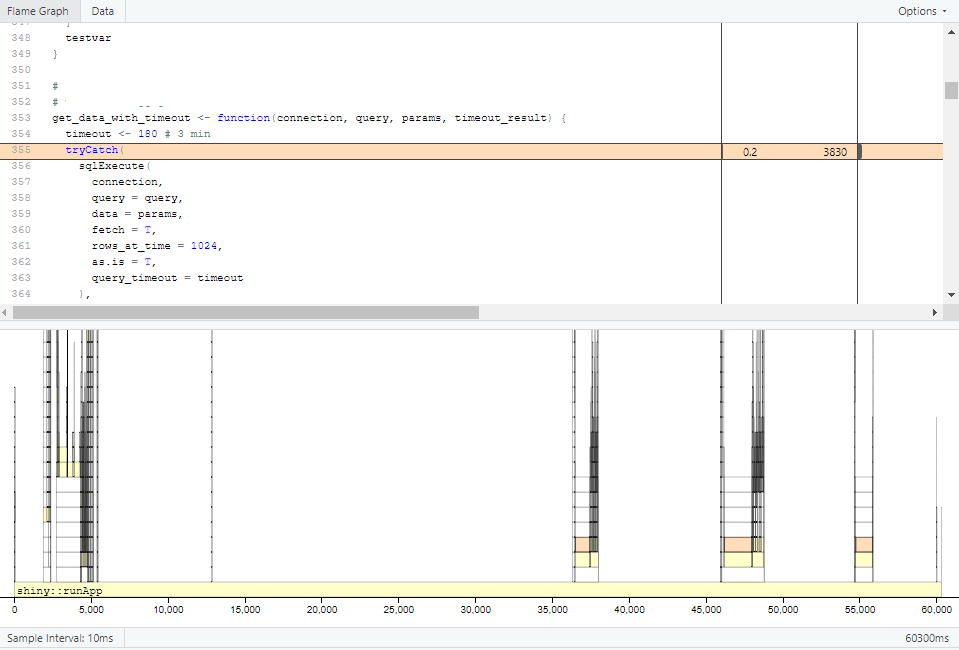The image size is (959, 650).
Task: Click the dark time bar on line 355
Action: [x=860, y=152]
